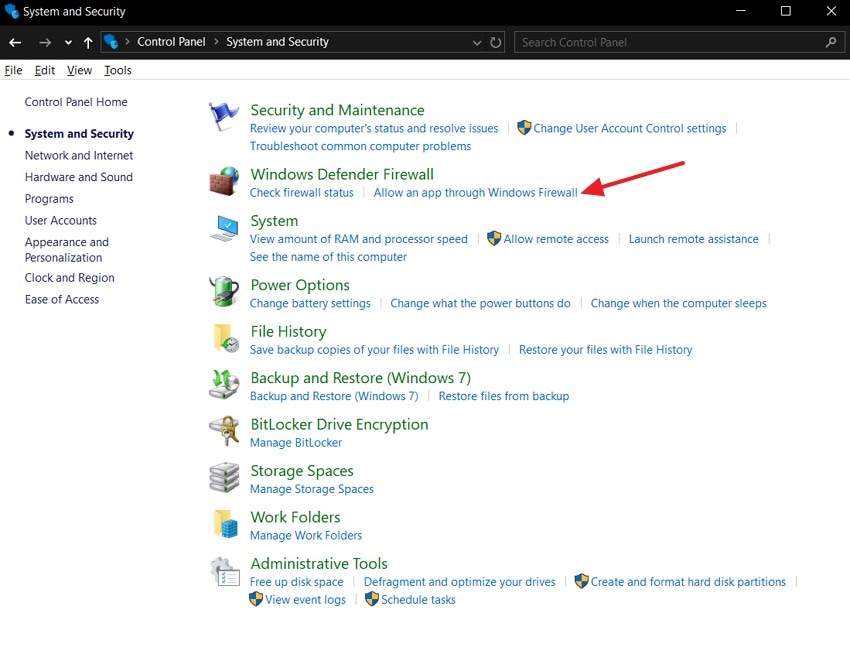Click Schedule tasks link
This screenshot has height=654, width=850.
coord(418,600)
